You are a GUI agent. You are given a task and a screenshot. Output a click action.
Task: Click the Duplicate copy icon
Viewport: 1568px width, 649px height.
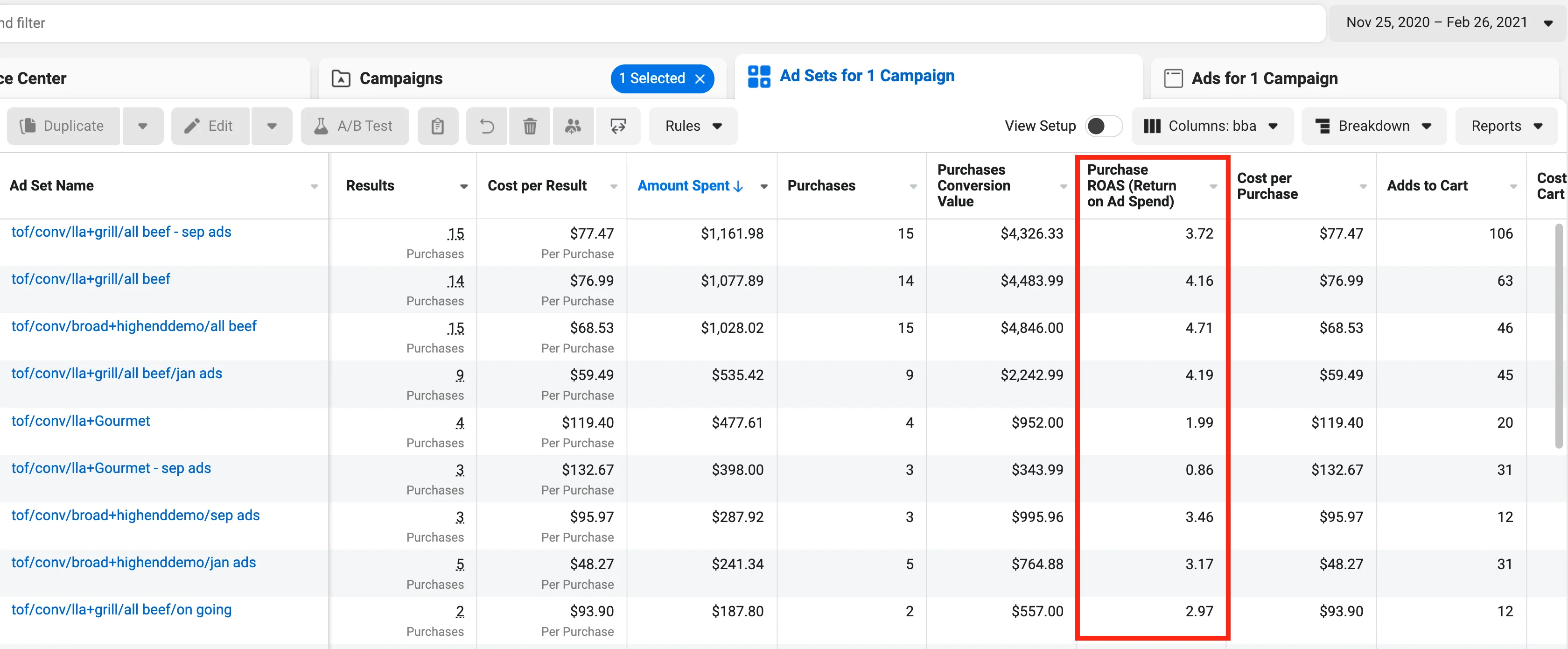(x=28, y=126)
